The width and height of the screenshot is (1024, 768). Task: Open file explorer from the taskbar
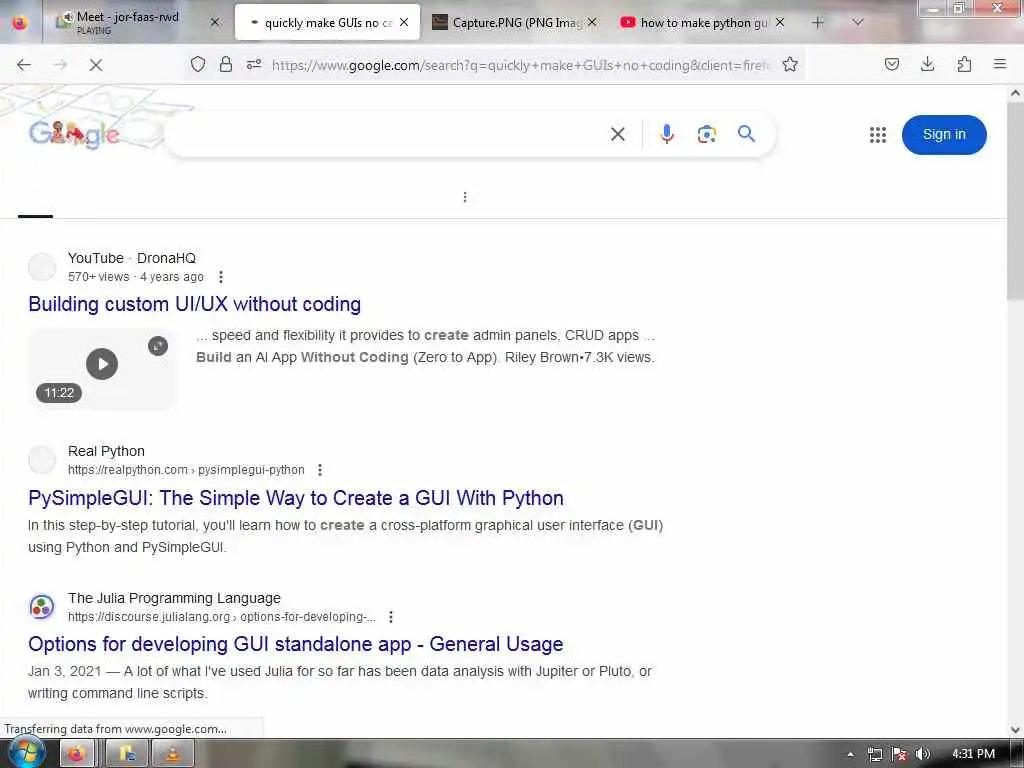(127, 754)
